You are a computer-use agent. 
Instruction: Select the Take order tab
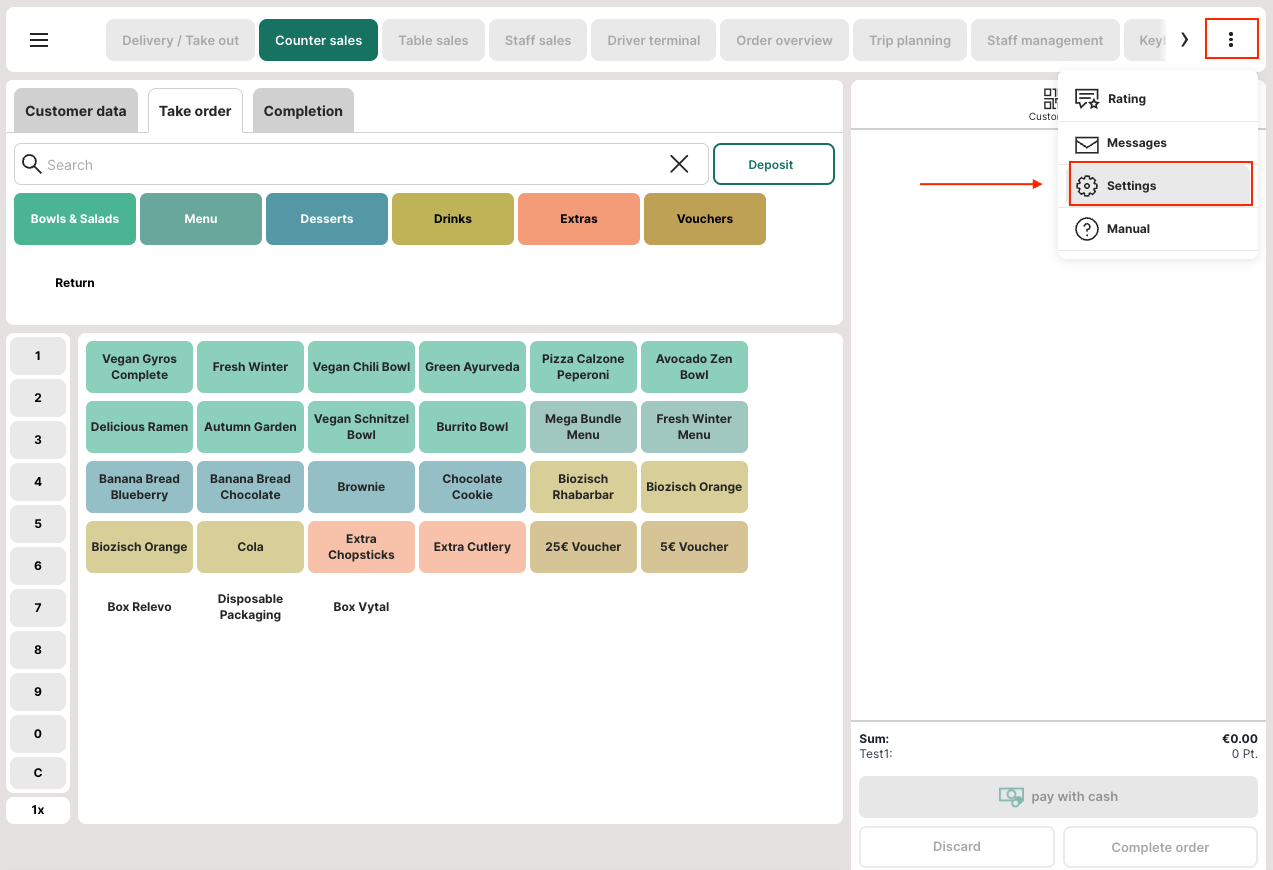pyautogui.click(x=195, y=111)
